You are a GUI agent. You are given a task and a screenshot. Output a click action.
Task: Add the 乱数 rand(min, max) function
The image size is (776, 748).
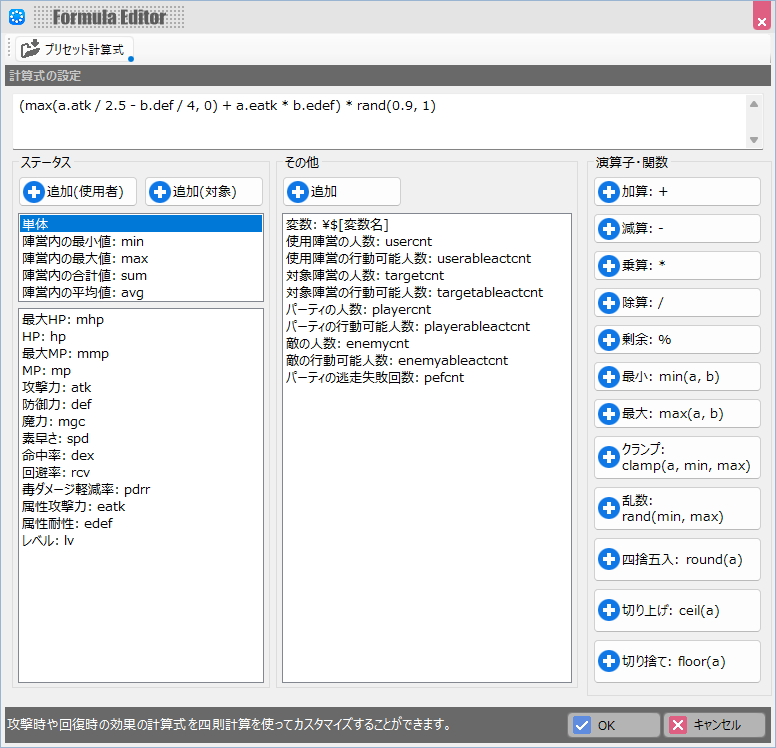pyautogui.click(x=676, y=508)
